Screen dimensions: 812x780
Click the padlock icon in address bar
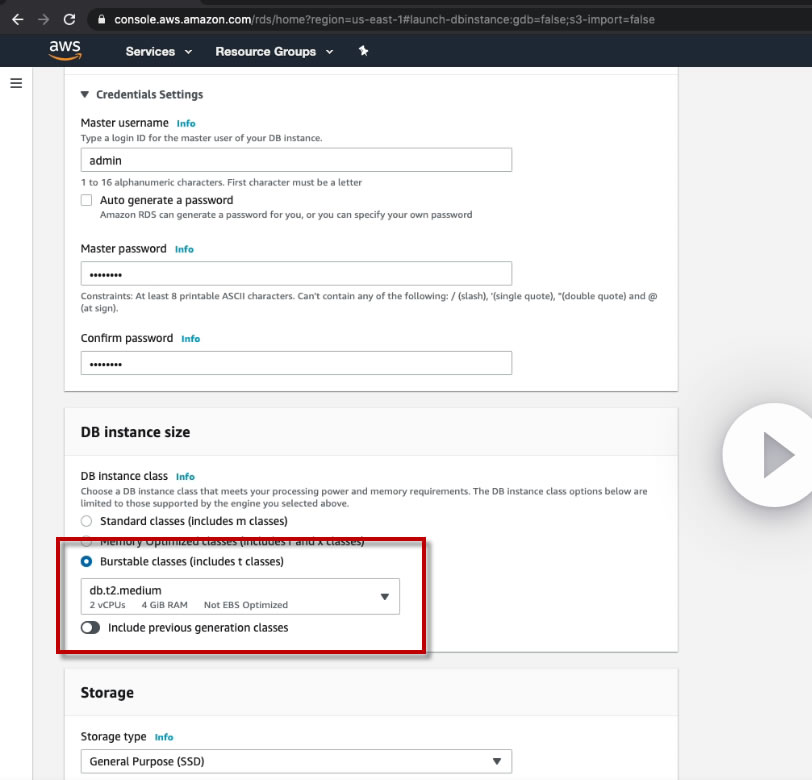pos(102,20)
